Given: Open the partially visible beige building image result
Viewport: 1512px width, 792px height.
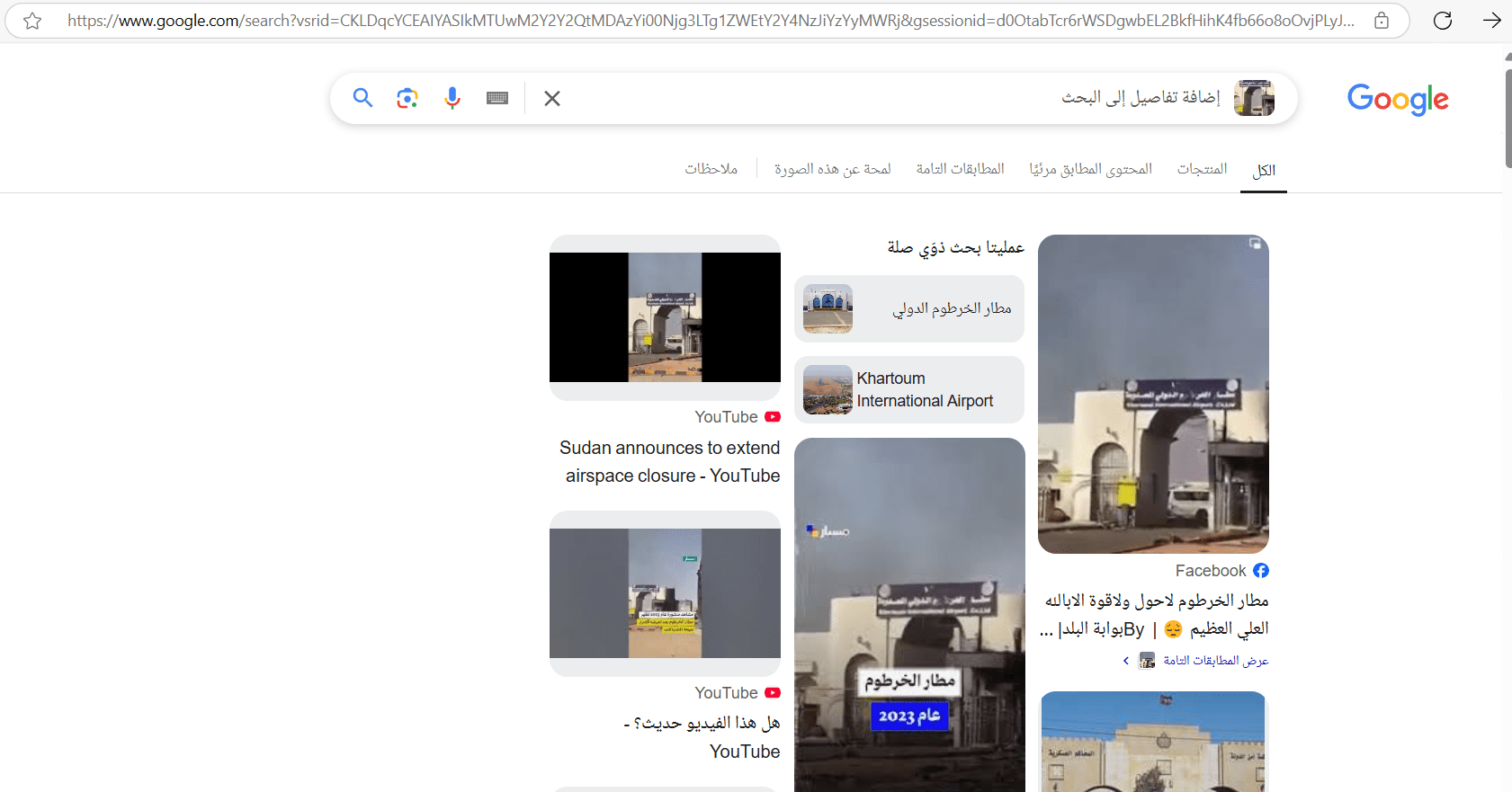Looking at the screenshot, I should (1153, 742).
